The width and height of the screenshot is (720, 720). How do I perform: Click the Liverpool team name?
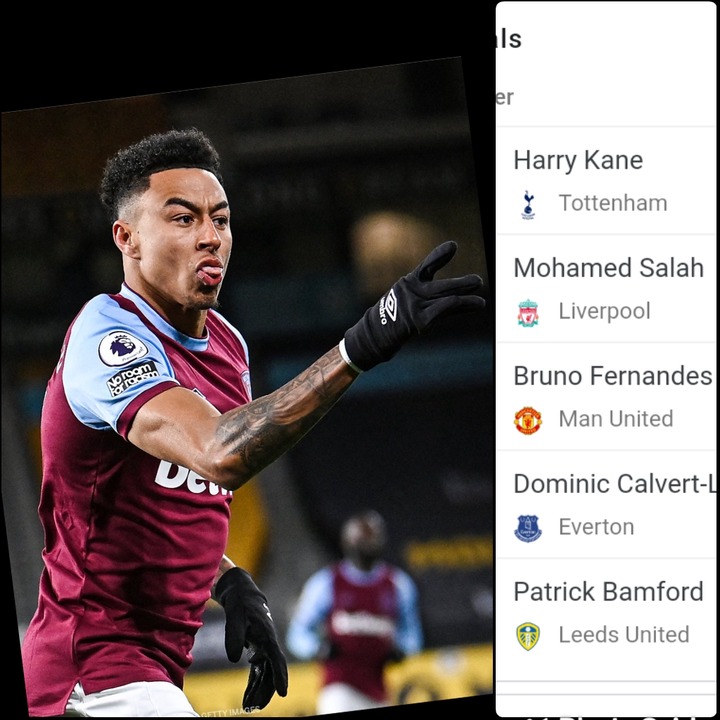coord(604,311)
